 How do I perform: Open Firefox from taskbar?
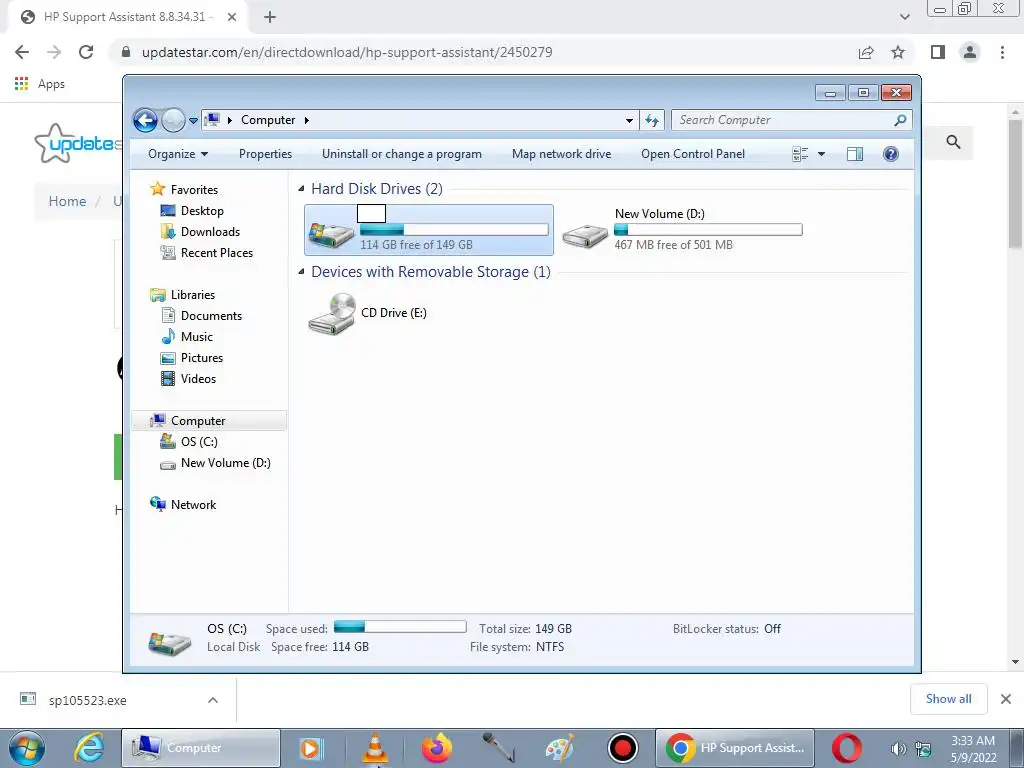[436, 748]
